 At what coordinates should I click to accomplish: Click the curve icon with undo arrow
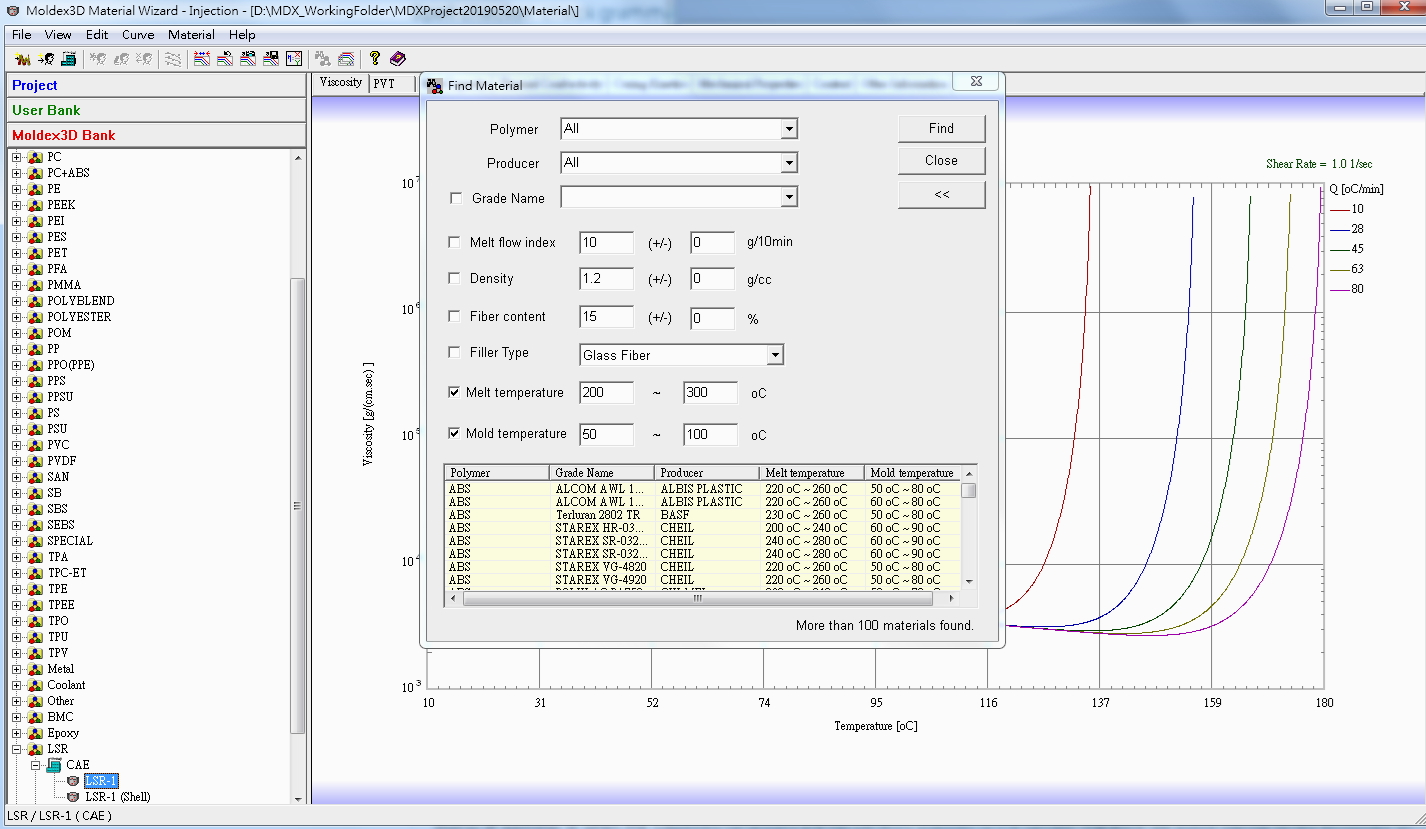pos(225,59)
